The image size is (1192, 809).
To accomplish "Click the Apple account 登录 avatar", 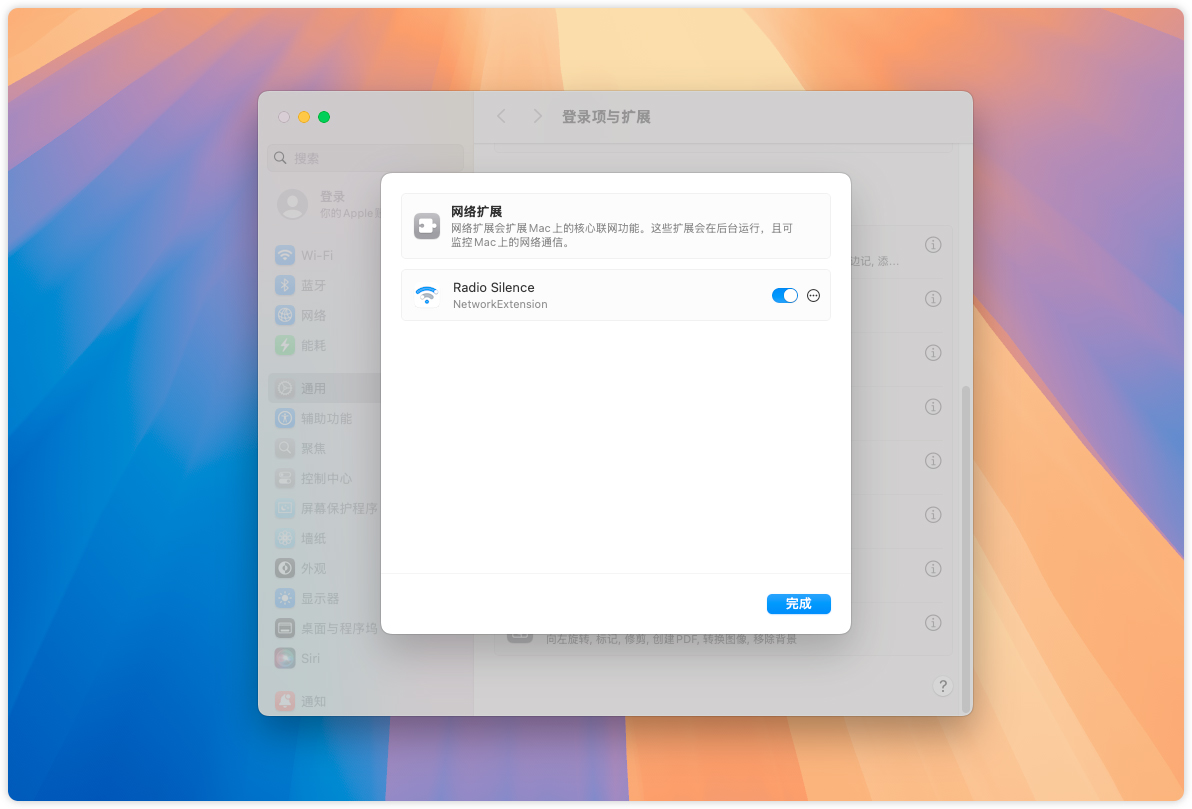I will 293,205.
